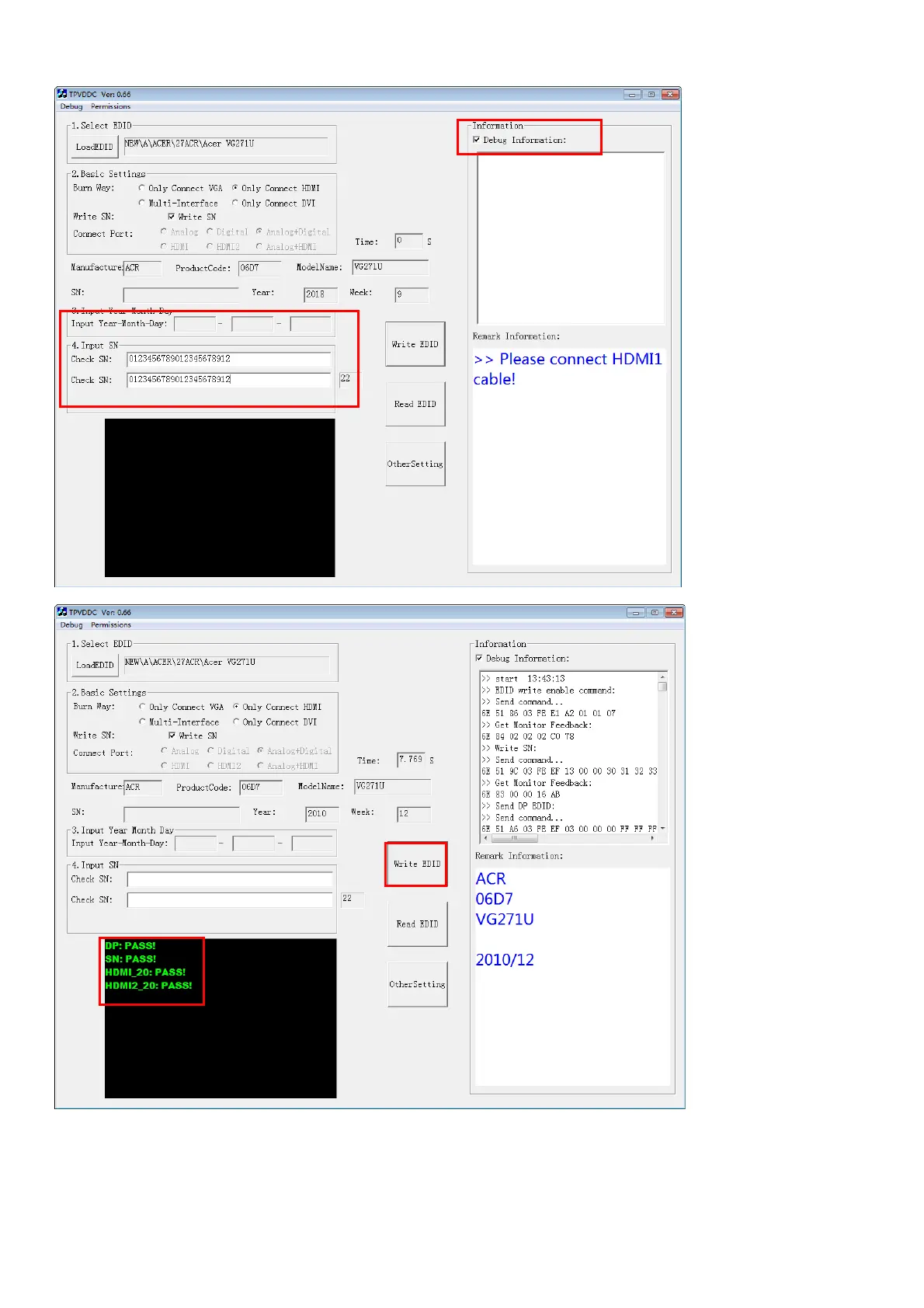
Task: Click the "HDMI2_20: PASS!" result line
Action: (148, 986)
